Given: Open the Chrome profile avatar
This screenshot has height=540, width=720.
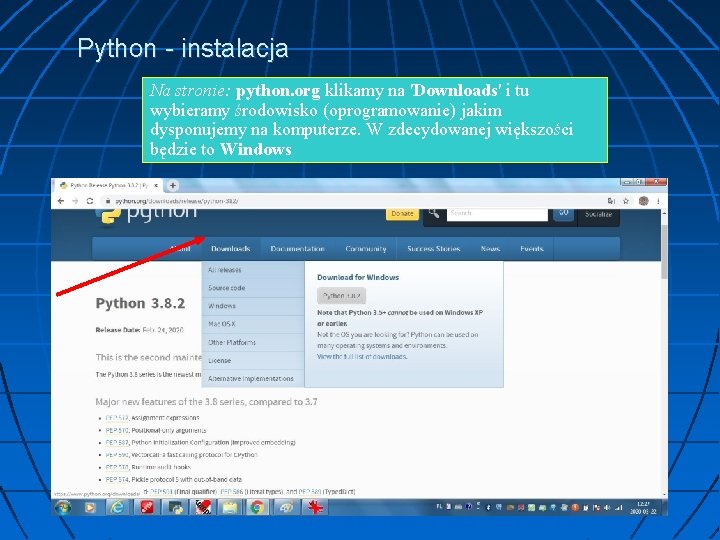Looking at the screenshot, I should tap(644, 201).
